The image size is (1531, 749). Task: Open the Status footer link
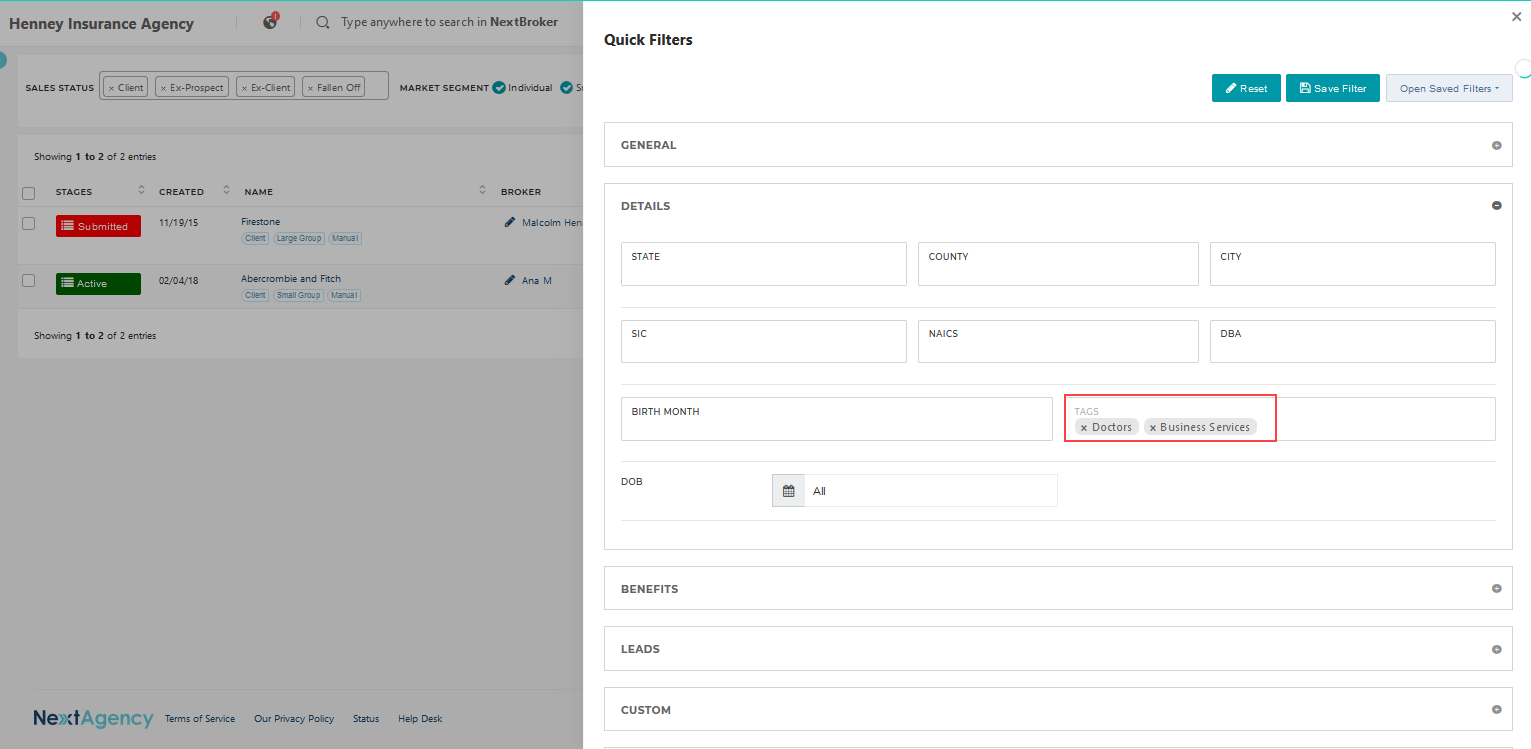click(x=366, y=719)
